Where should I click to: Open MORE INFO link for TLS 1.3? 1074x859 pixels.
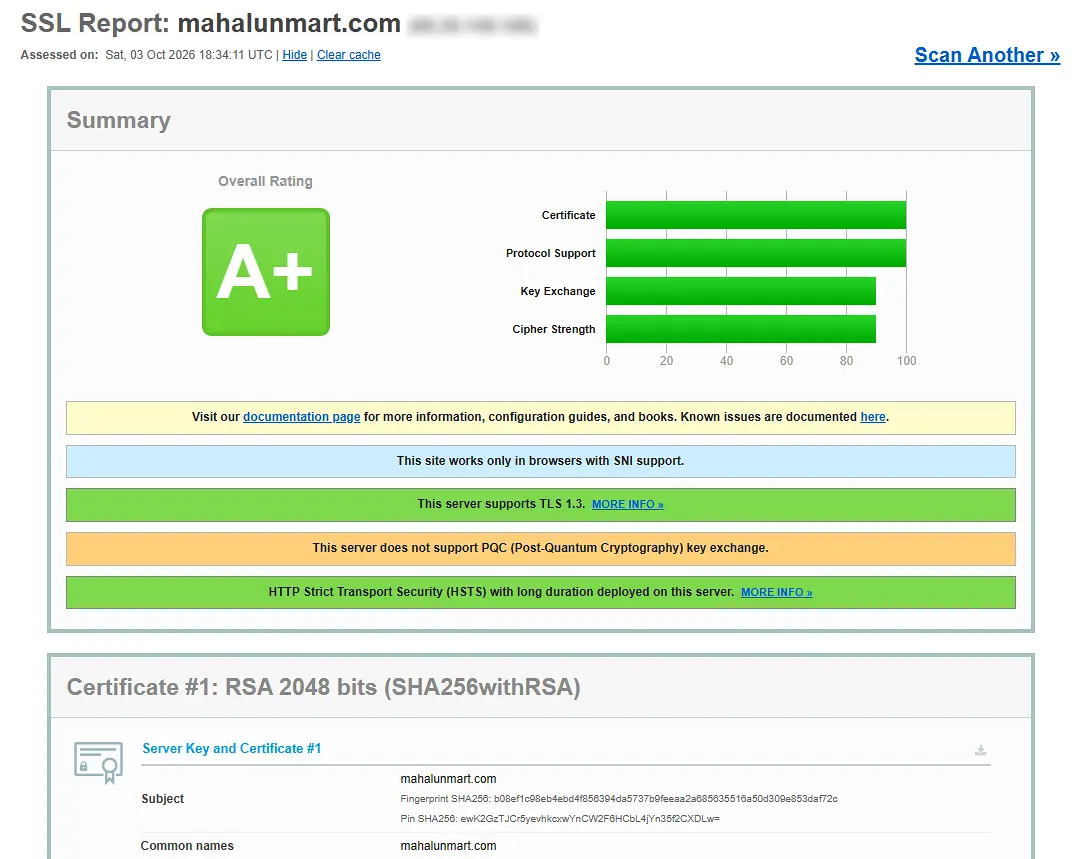(627, 504)
